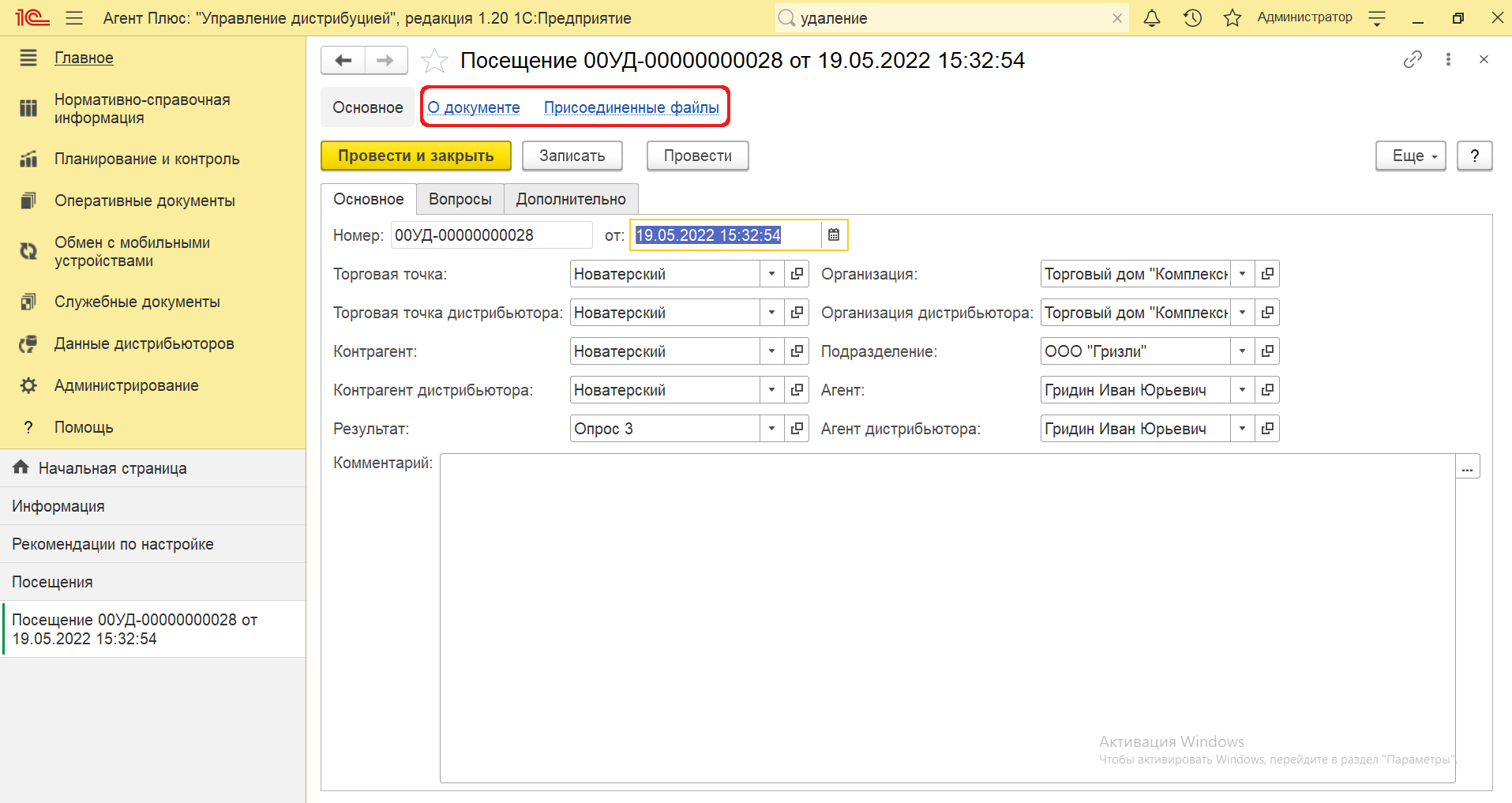The width and height of the screenshot is (1512, 803).
Task: Open Помощь section in sidebar
Action: [x=84, y=427]
